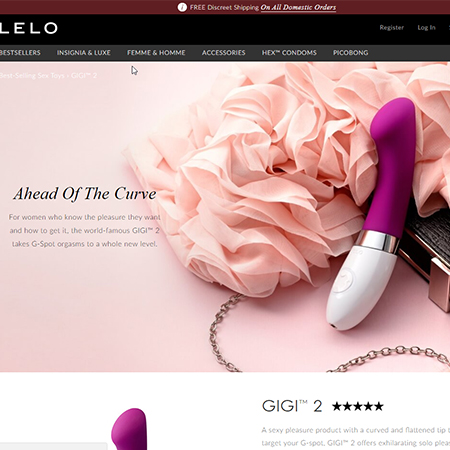Click the GIGI 2 breadcrumb item
The image size is (450, 450).
[x=84, y=76]
